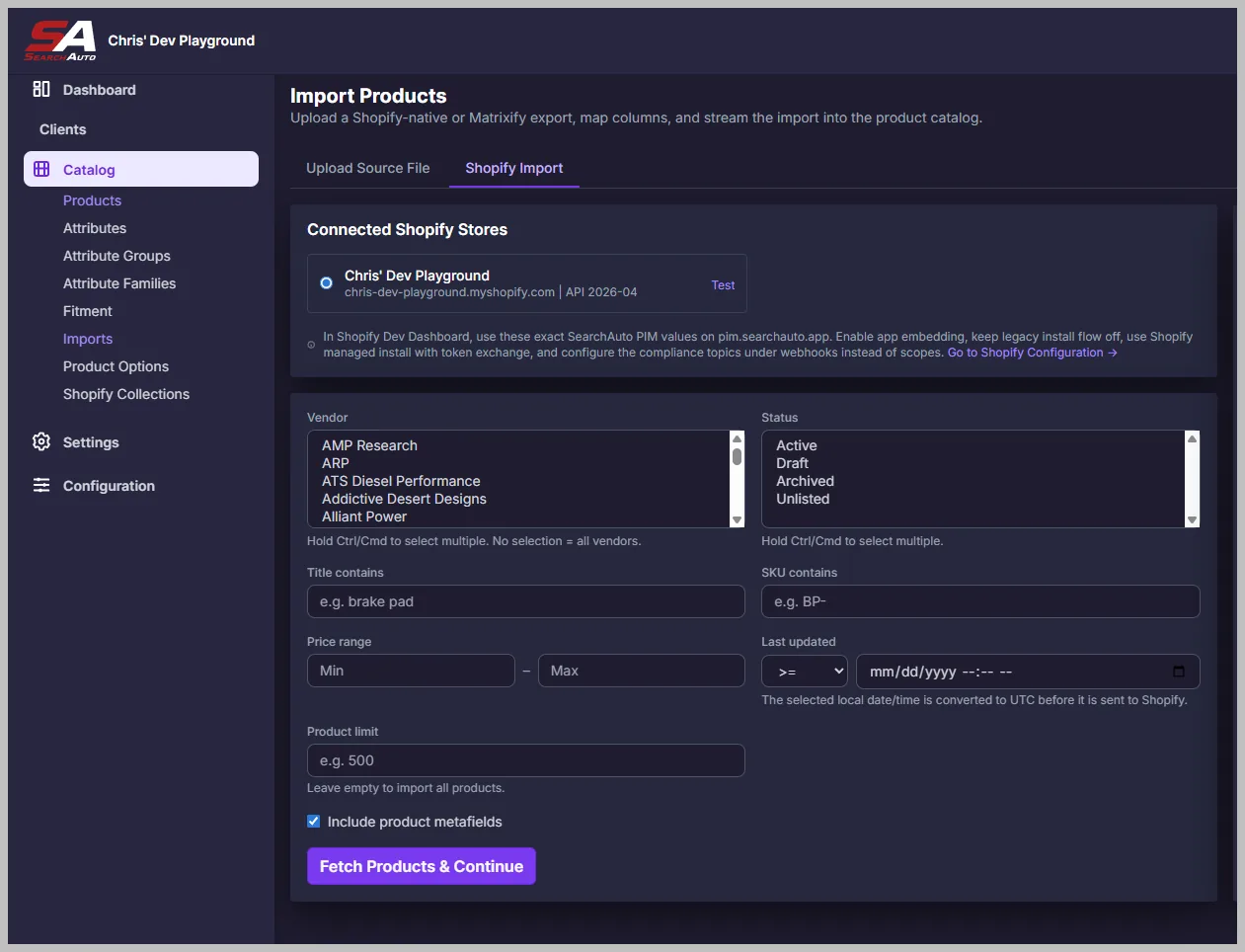1245x952 pixels.
Task: Open the calendar picker in Last updated
Action: tap(1179, 672)
